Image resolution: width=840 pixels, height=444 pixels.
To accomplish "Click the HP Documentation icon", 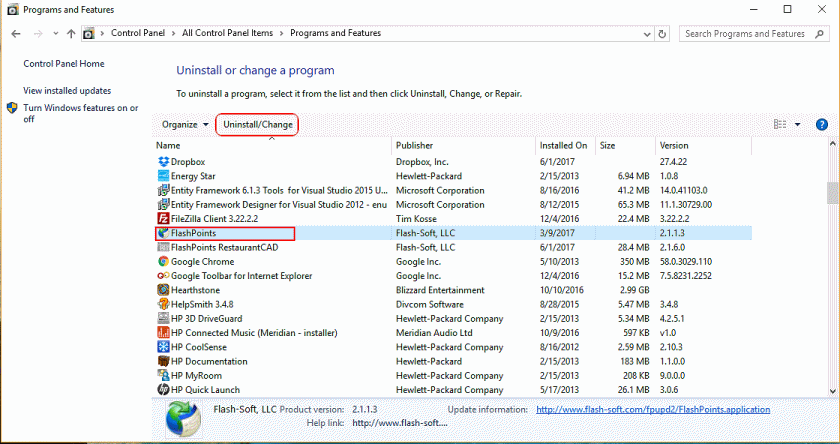I will click(x=163, y=361).
